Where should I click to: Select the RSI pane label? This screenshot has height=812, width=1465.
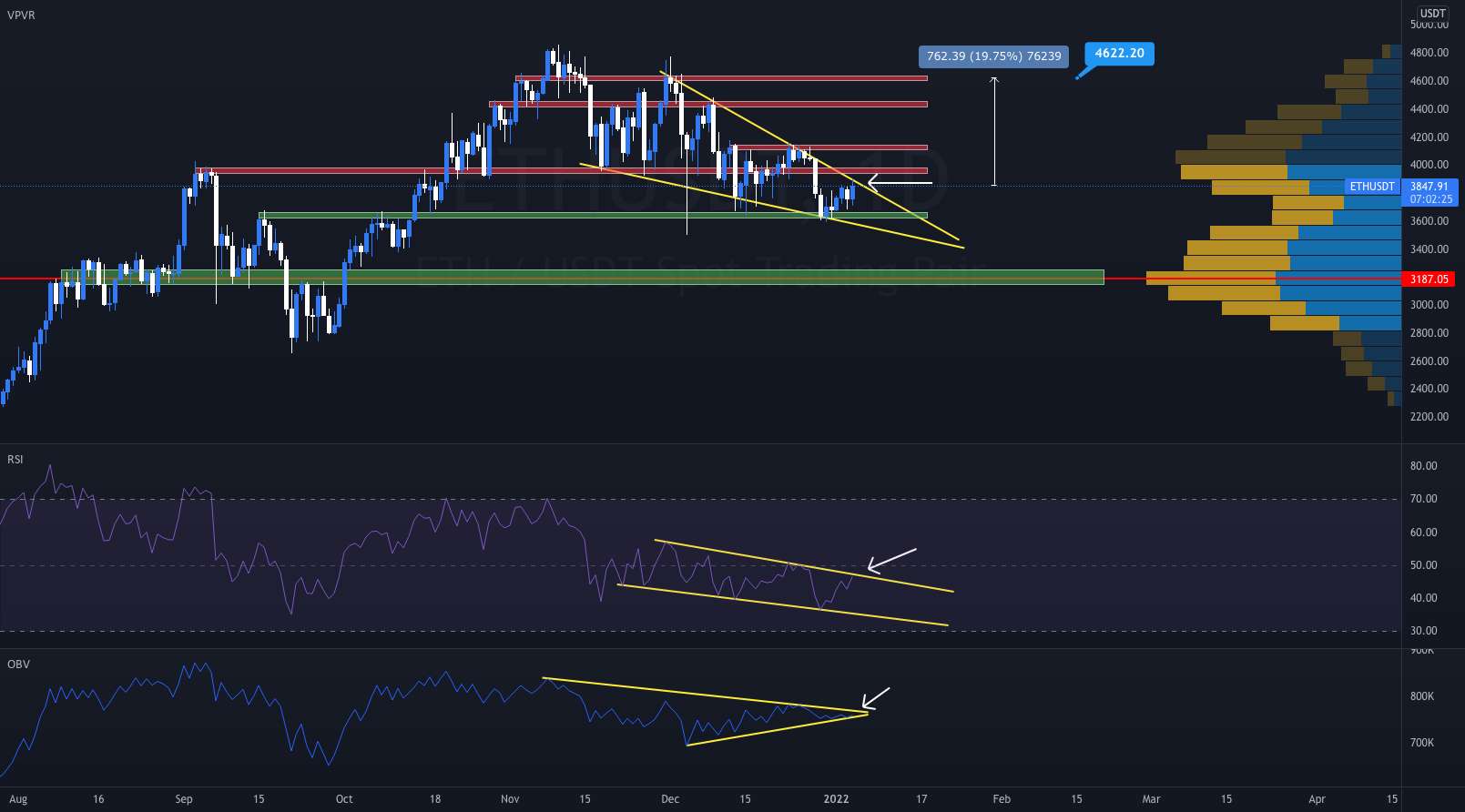[15, 460]
